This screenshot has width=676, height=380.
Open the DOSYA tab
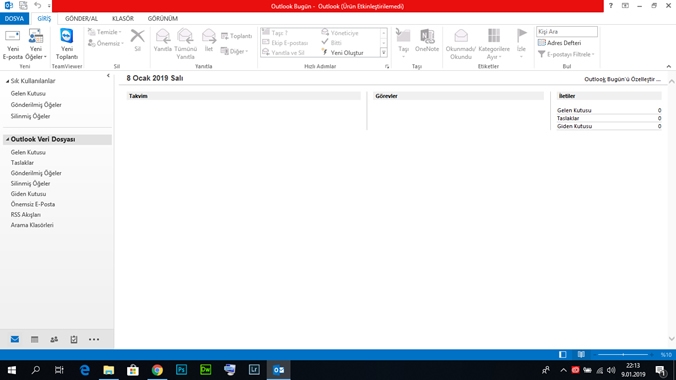[x=14, y=19]
